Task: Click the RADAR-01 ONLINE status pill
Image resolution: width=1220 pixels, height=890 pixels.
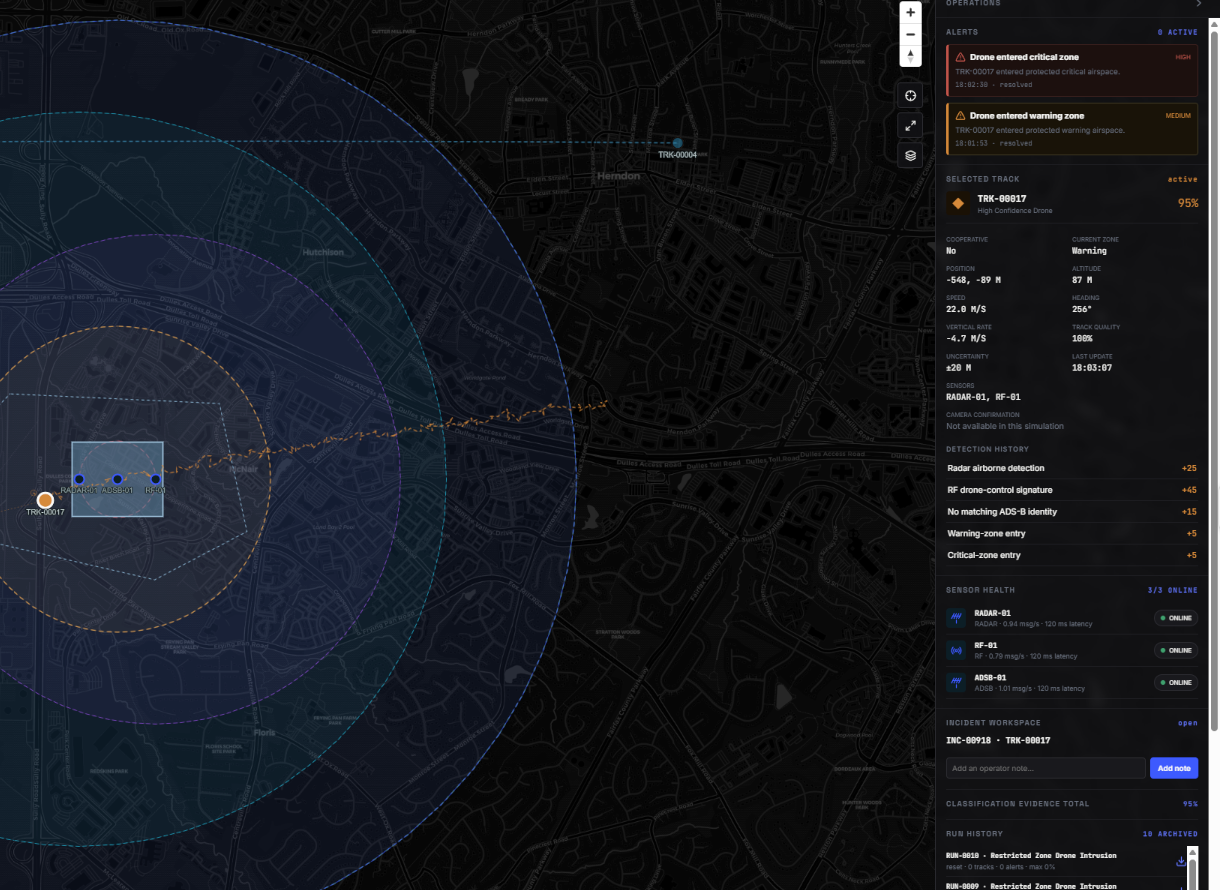Action: pos(1176,618)
